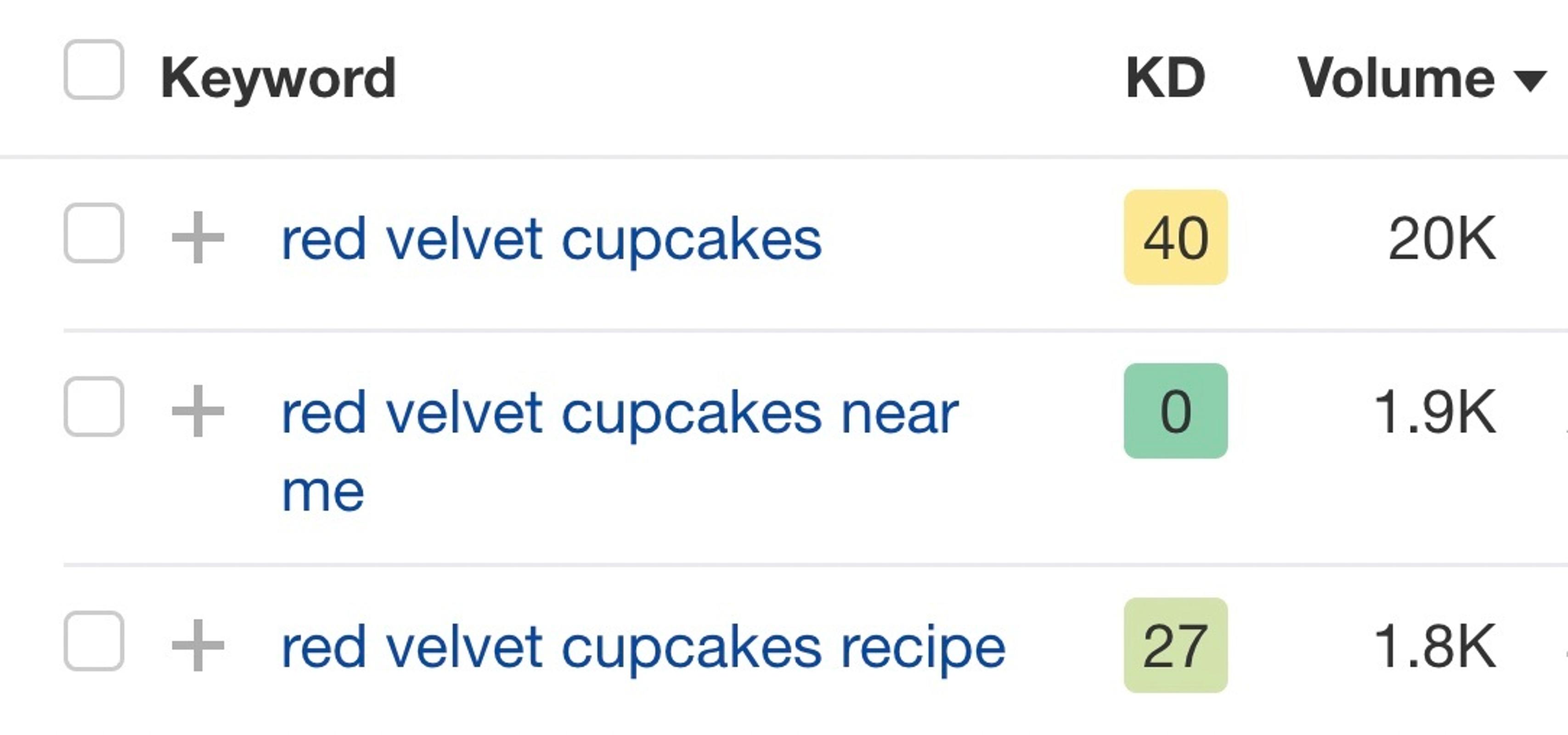Click the 1.8K volume value

pyautogui.click(x=1434, y=647)
